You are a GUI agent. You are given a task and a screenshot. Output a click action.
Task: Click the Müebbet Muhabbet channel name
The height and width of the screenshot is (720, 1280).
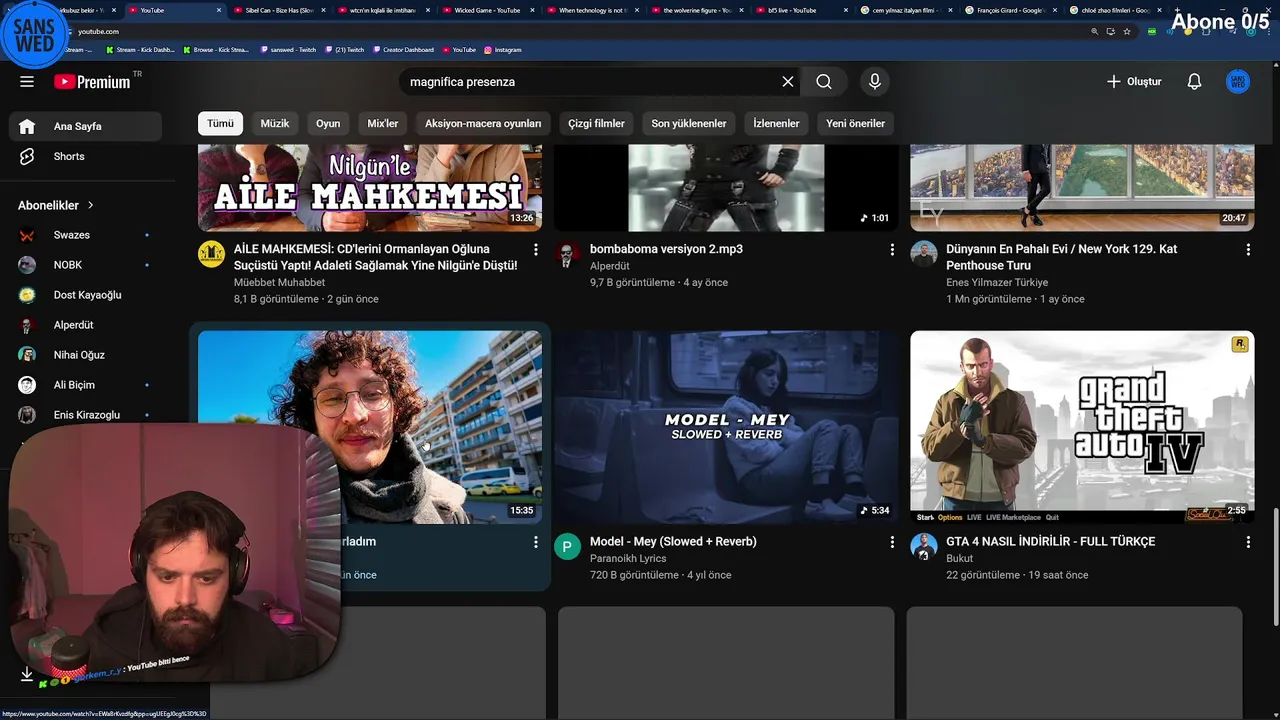click(x=279, y=282)
